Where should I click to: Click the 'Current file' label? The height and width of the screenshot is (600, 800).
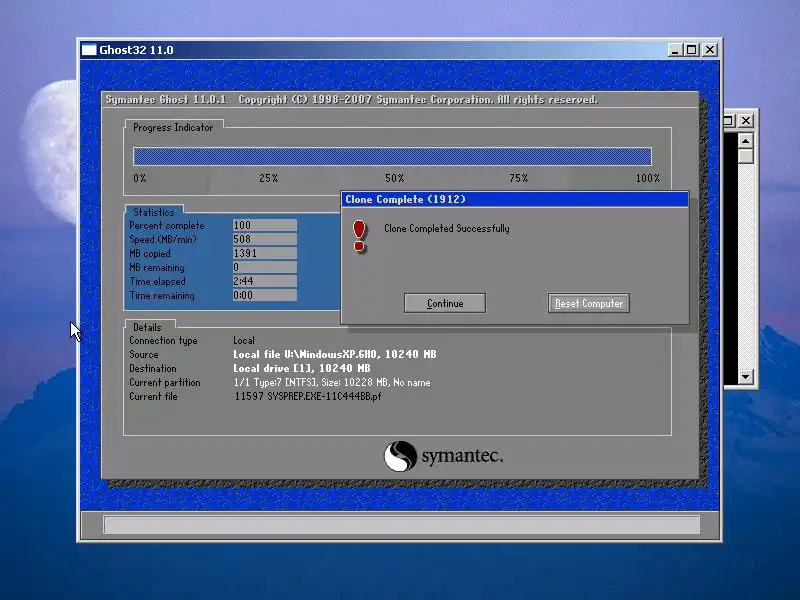point(153,396)
